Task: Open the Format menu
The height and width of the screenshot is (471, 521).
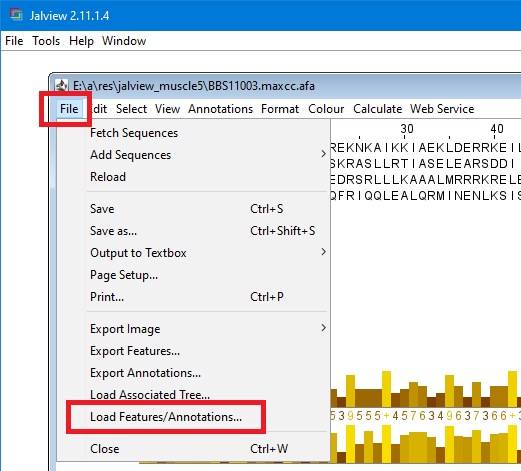Action: click(280, 109)
